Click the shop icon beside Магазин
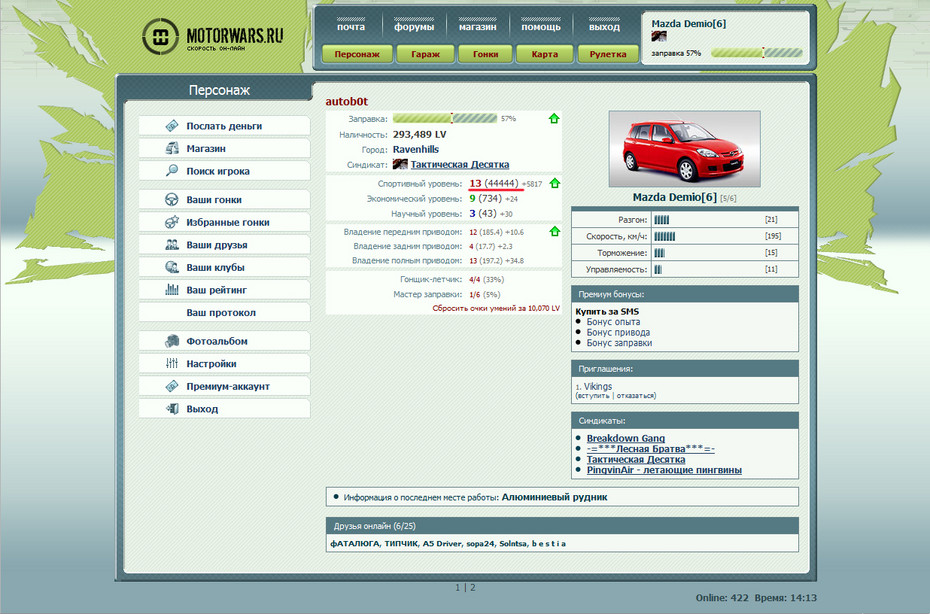Screen dimensions: 930x614 [171, 148]
